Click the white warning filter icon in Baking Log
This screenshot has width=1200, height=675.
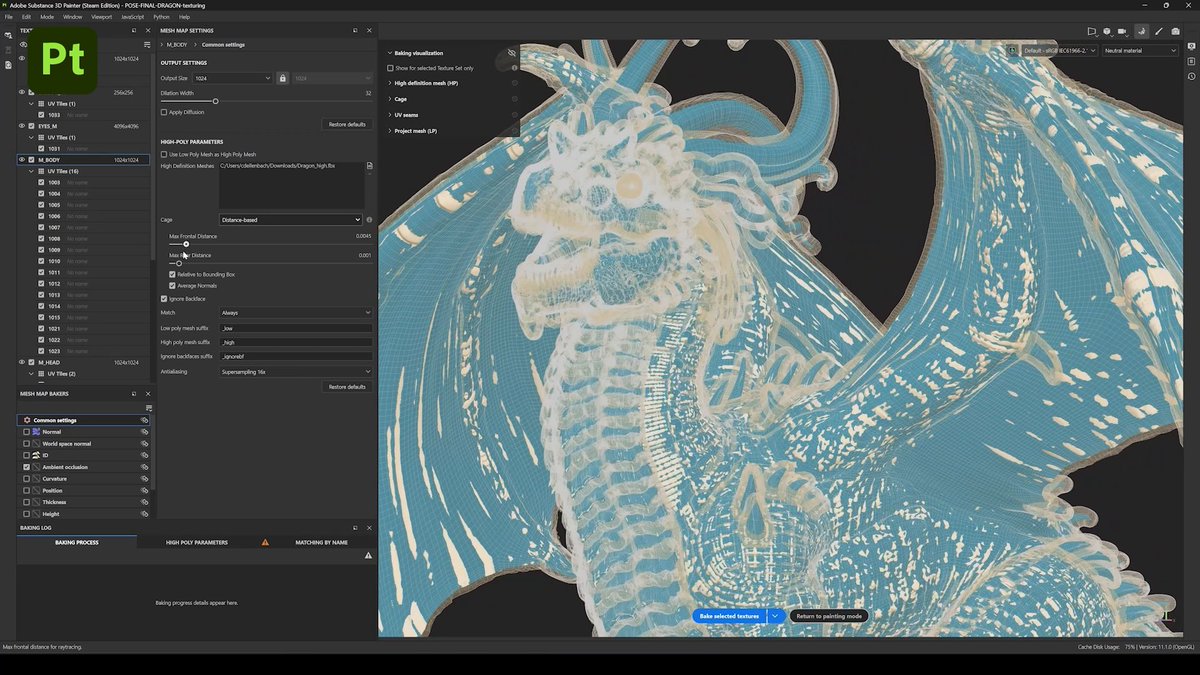pos(368,555)
